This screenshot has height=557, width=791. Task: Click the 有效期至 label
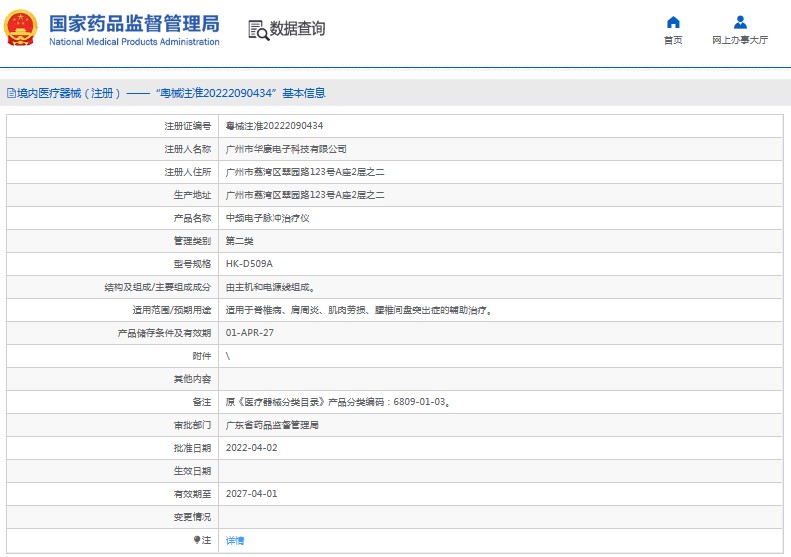coord(192,494)
